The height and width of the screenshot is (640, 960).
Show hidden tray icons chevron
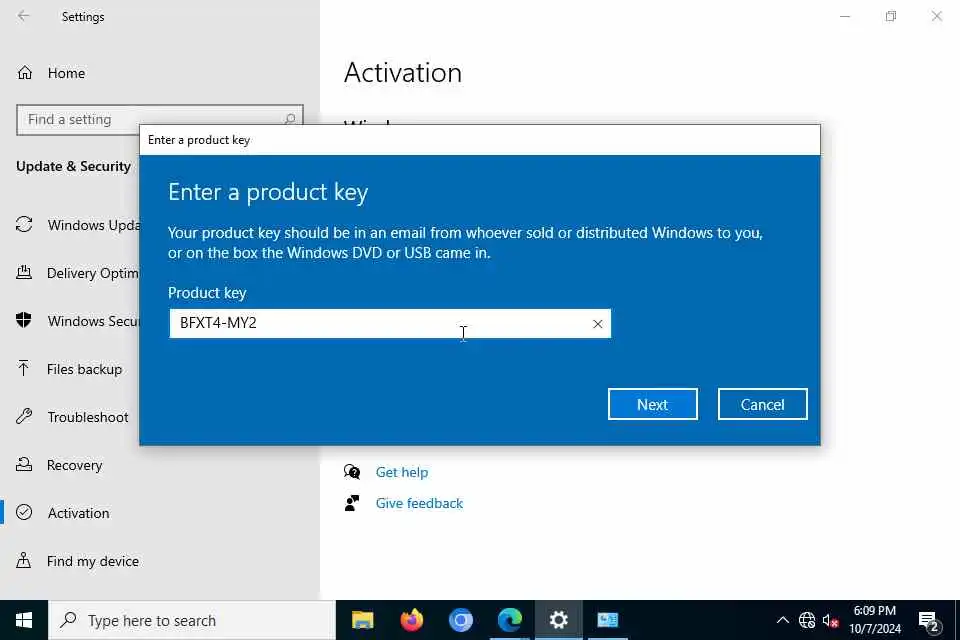pos(782,620)
